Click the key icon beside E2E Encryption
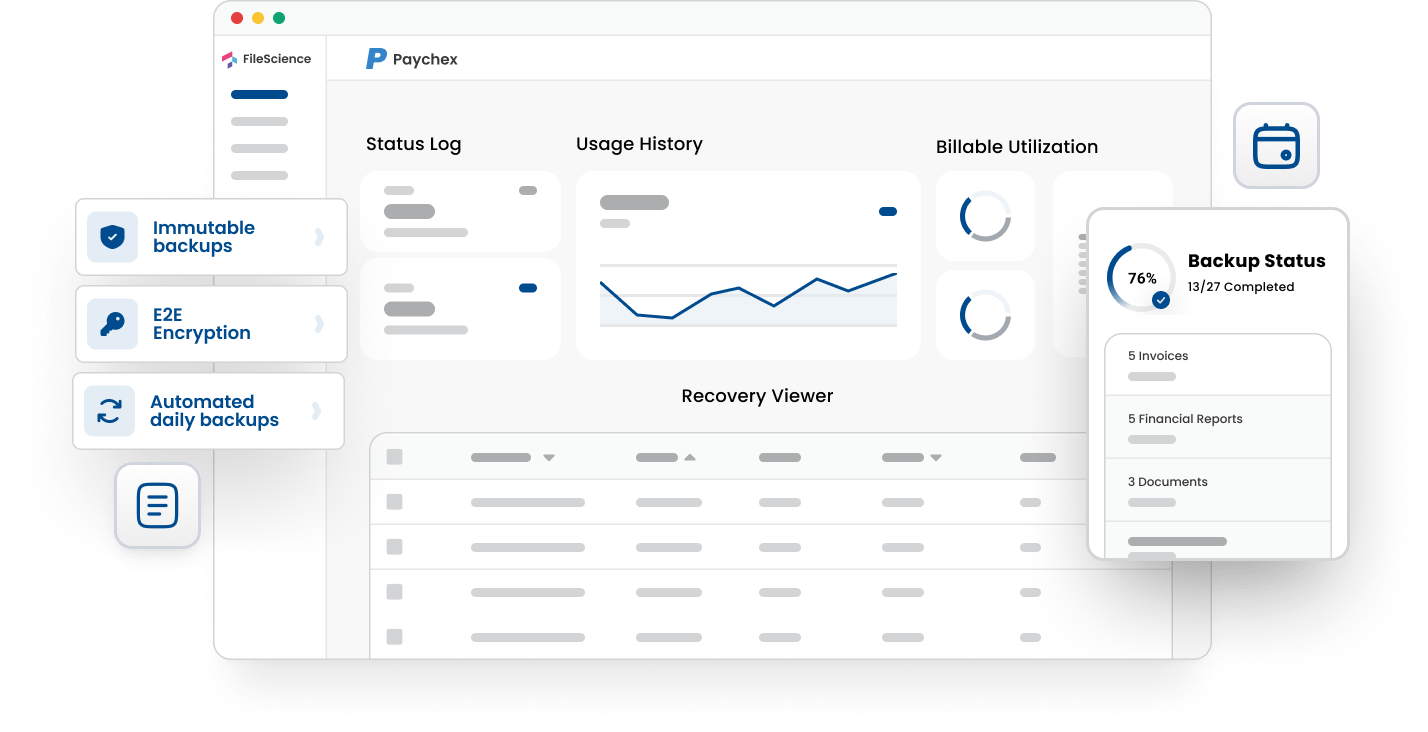Image resolution: width=1428 pixels, height=732 pixels. pos(112,324)
